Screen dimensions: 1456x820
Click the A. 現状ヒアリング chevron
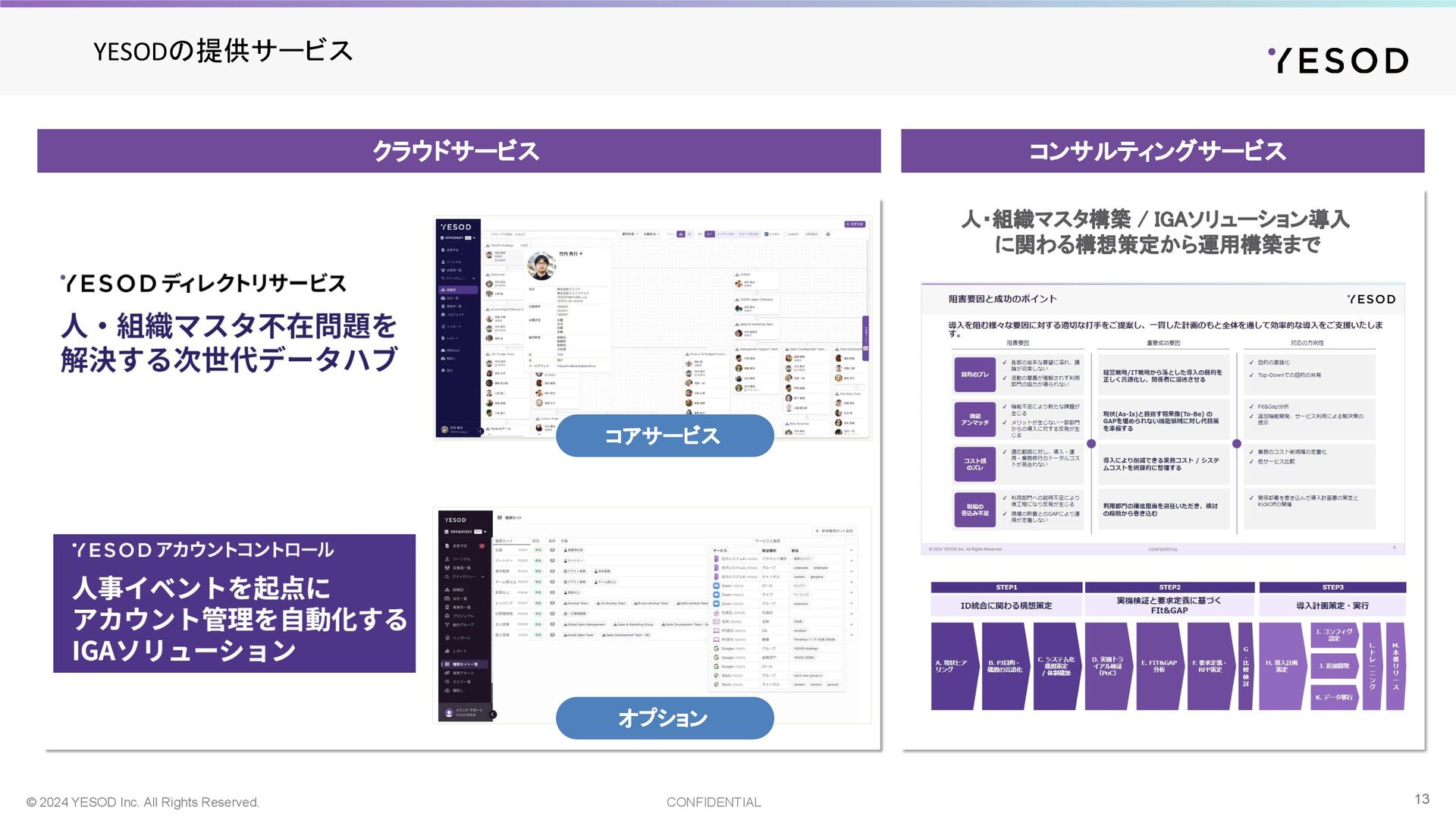(x=954, y=666)
